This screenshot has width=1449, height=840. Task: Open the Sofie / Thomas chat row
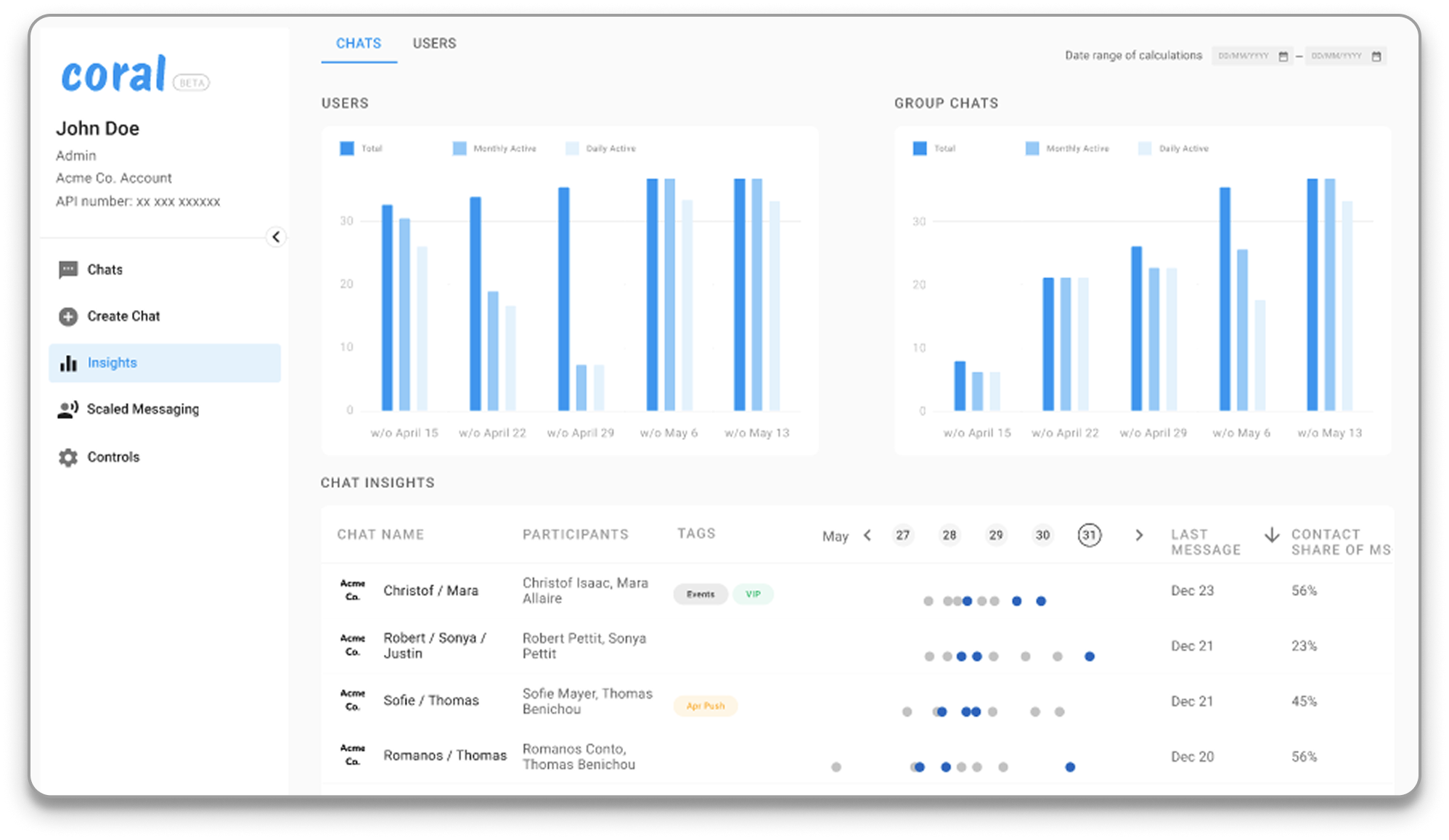431,701
